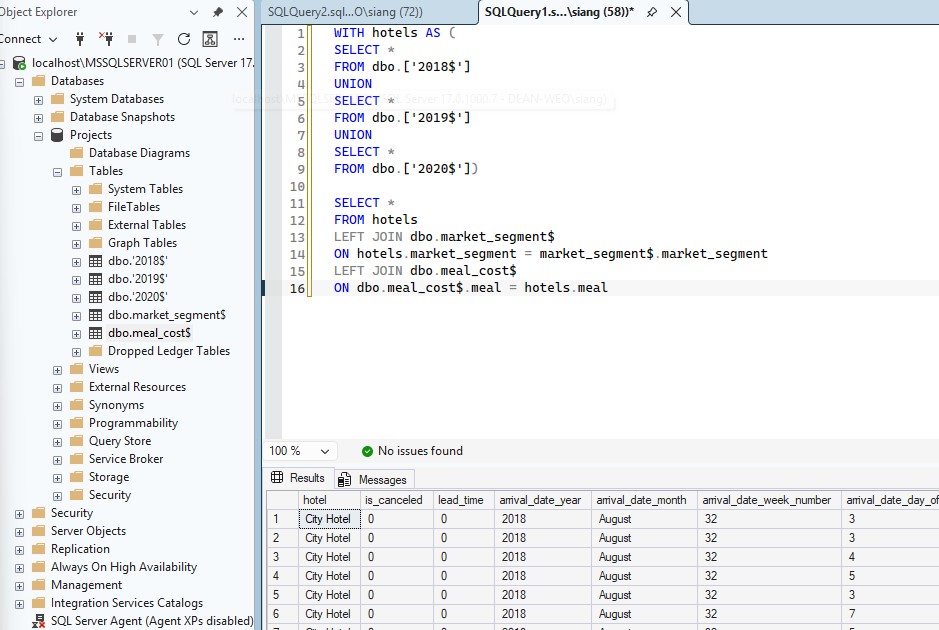Expand the Security folder under Projects
This screenshot has height=630, width=939.
click(x=57, y=496)
